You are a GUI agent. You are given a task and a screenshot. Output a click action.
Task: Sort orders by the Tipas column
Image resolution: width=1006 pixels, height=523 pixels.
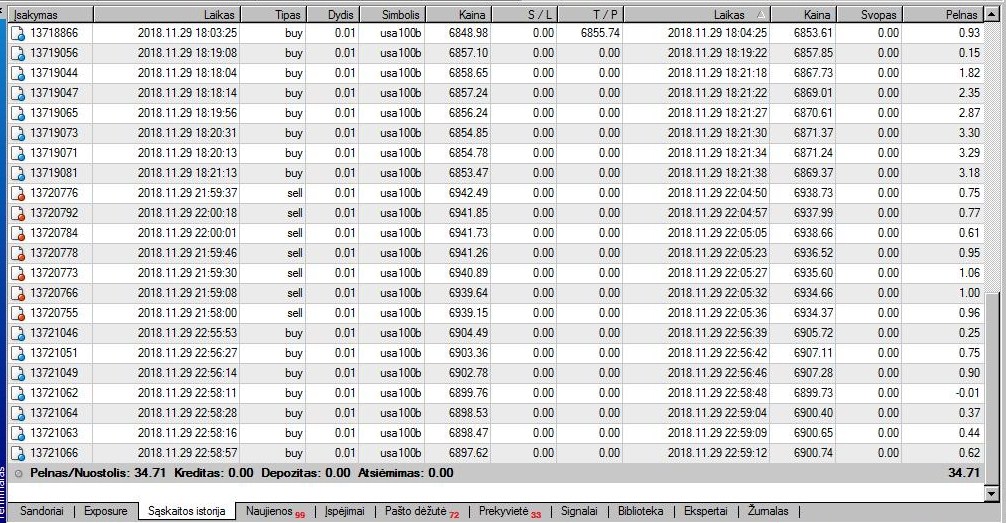[x=286, y=15]
